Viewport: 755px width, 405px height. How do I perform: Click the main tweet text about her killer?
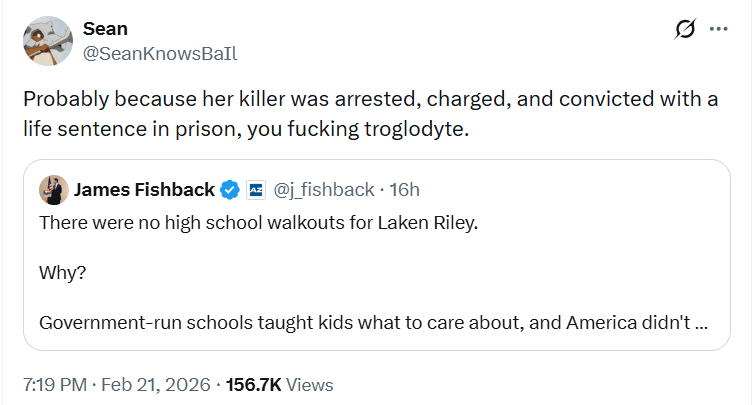(370, 101)
